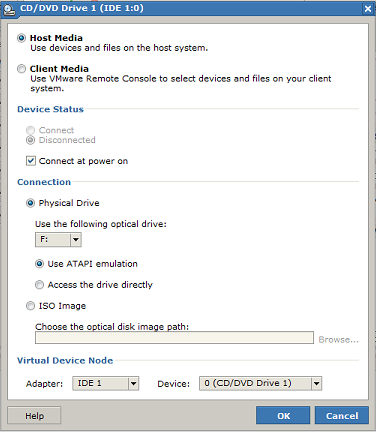Image resolution: width=376 pixels, height=432 pixels.
Task: Click the 'Adapter:' label
Action: point(44,384)
